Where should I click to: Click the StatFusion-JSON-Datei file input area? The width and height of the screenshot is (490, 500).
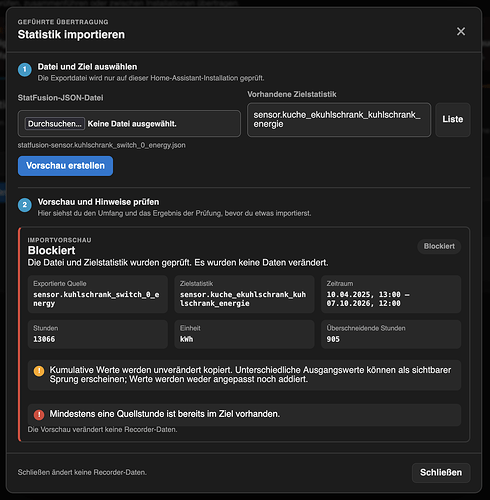click(x=129, y=124)
